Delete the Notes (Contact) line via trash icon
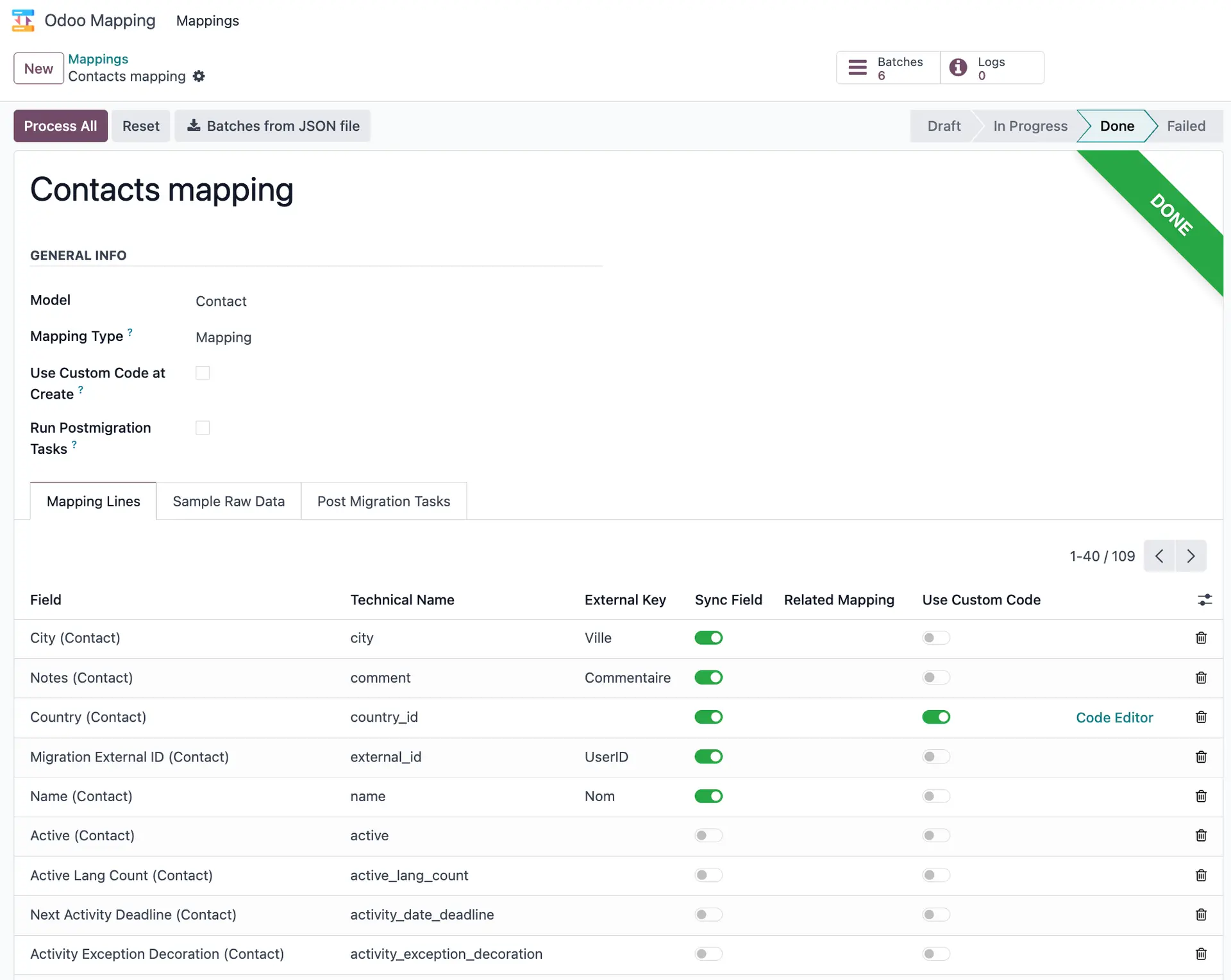 (1201, 677)
